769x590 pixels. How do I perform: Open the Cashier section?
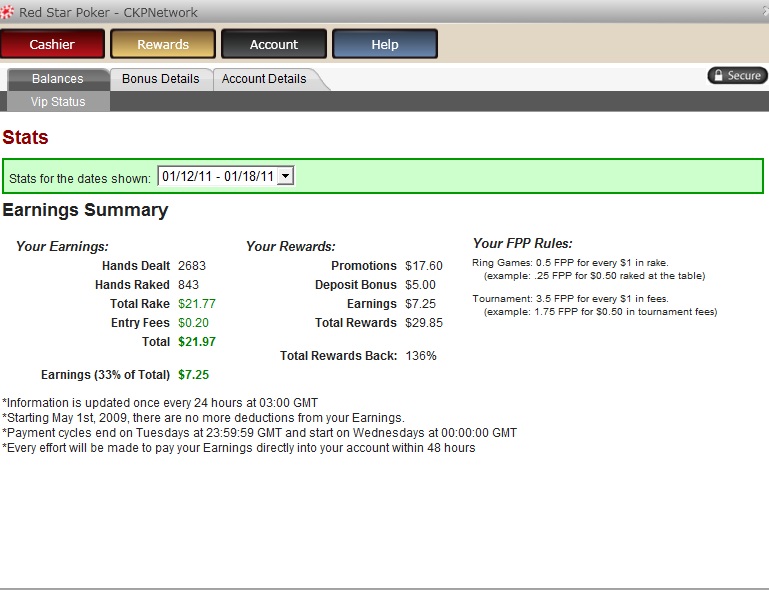pyautogui.click(x=52, y=44)
